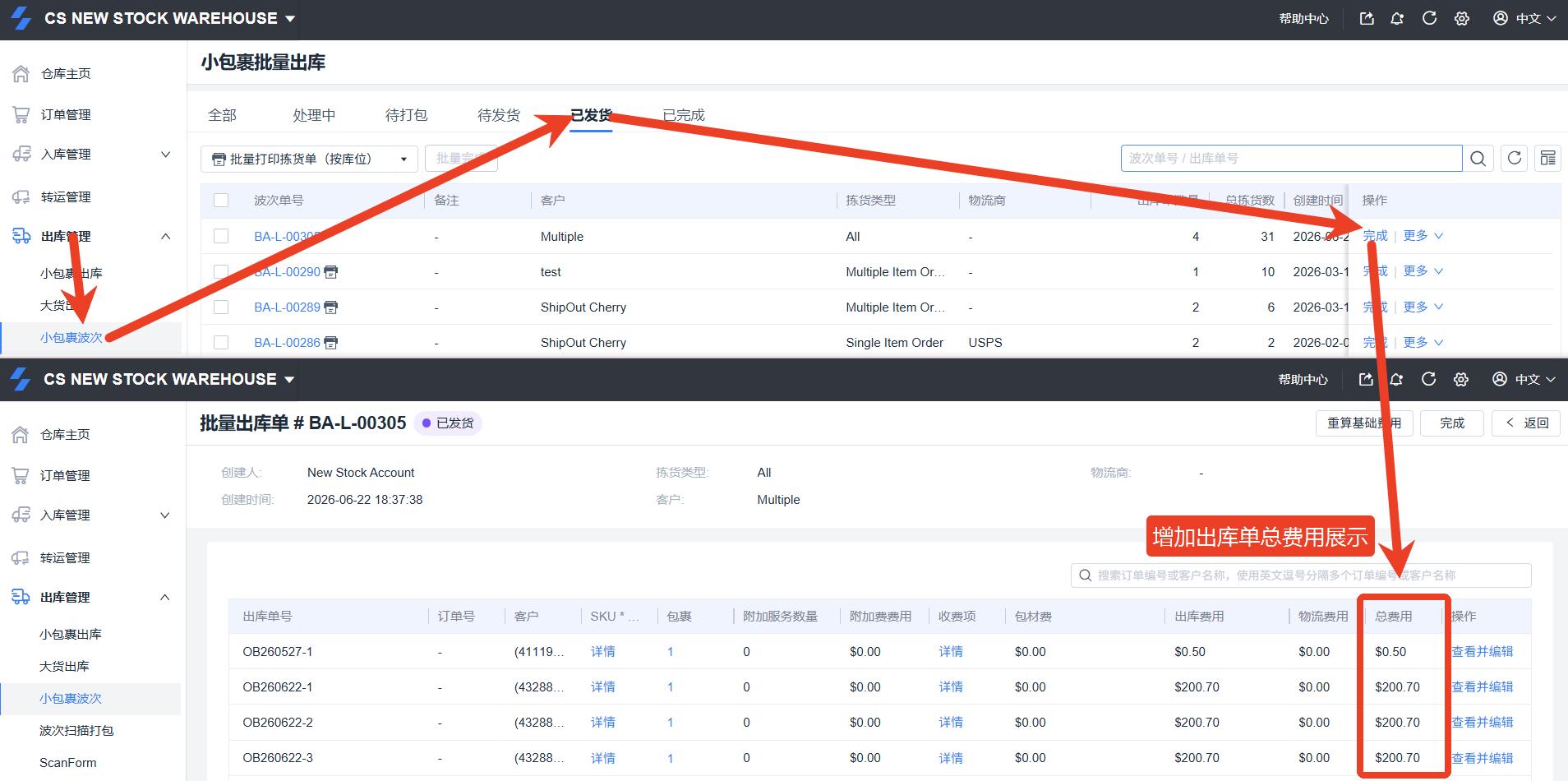Click the refresh icon next to search button
This screenshot has width=1568, height=781.
(x=1515, y=159)
